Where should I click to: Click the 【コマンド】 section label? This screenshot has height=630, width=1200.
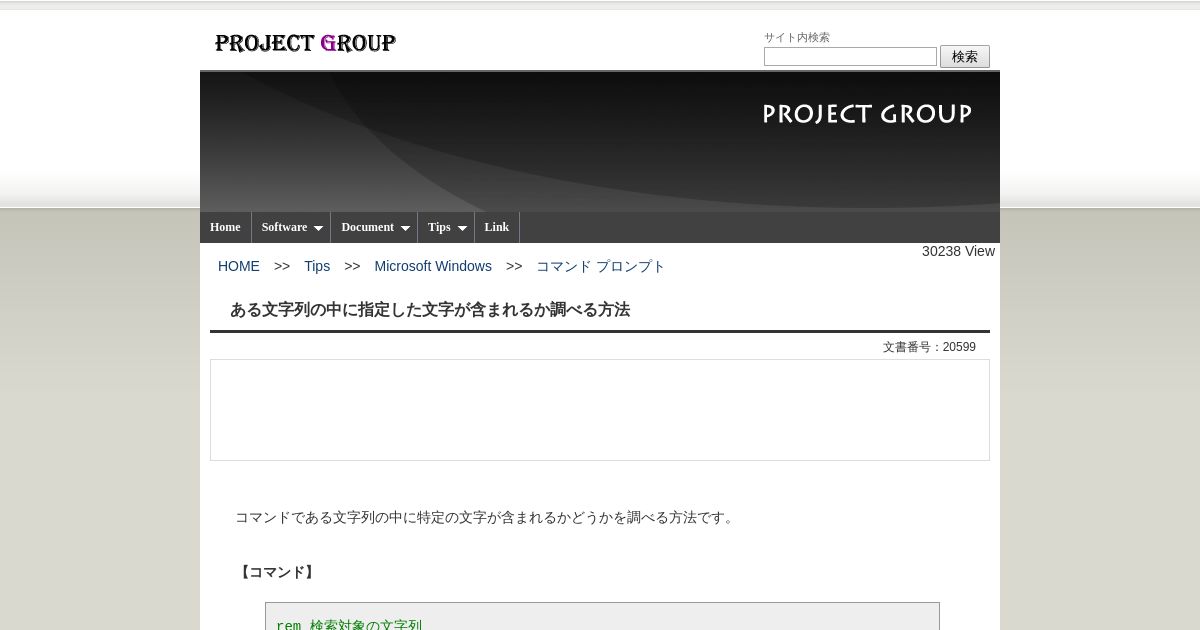277,572
